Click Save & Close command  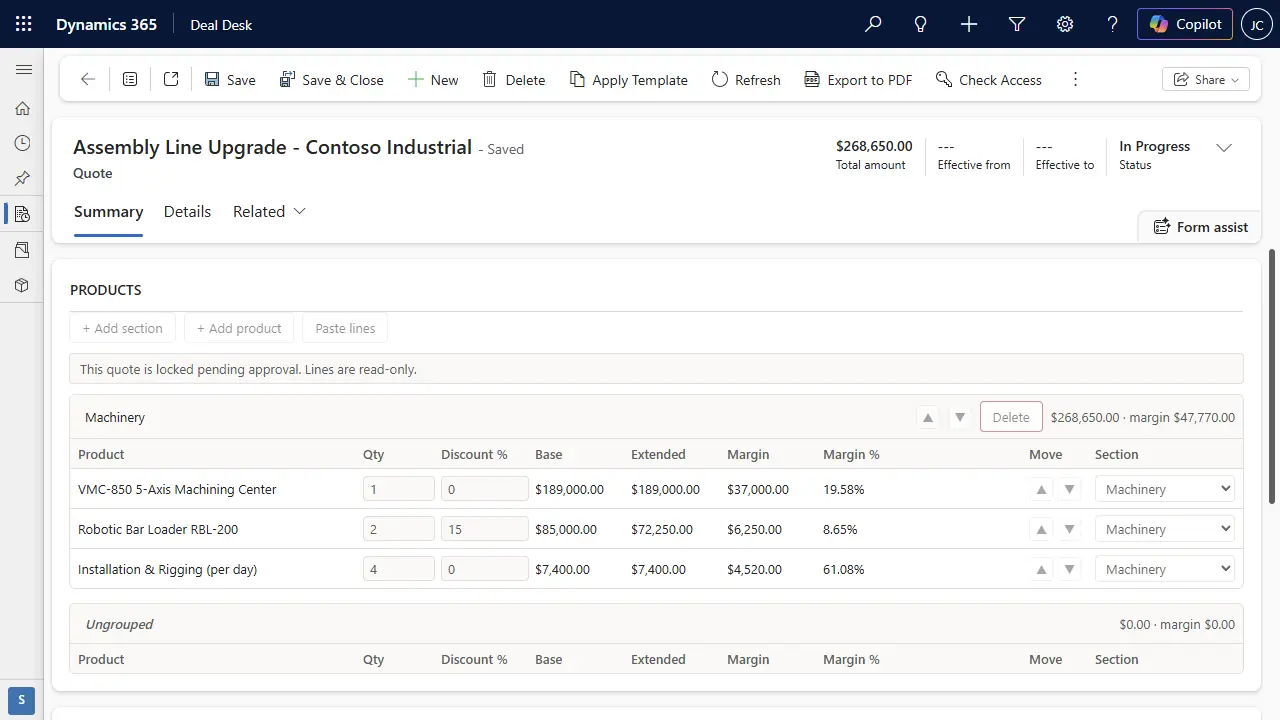point(331,79)
